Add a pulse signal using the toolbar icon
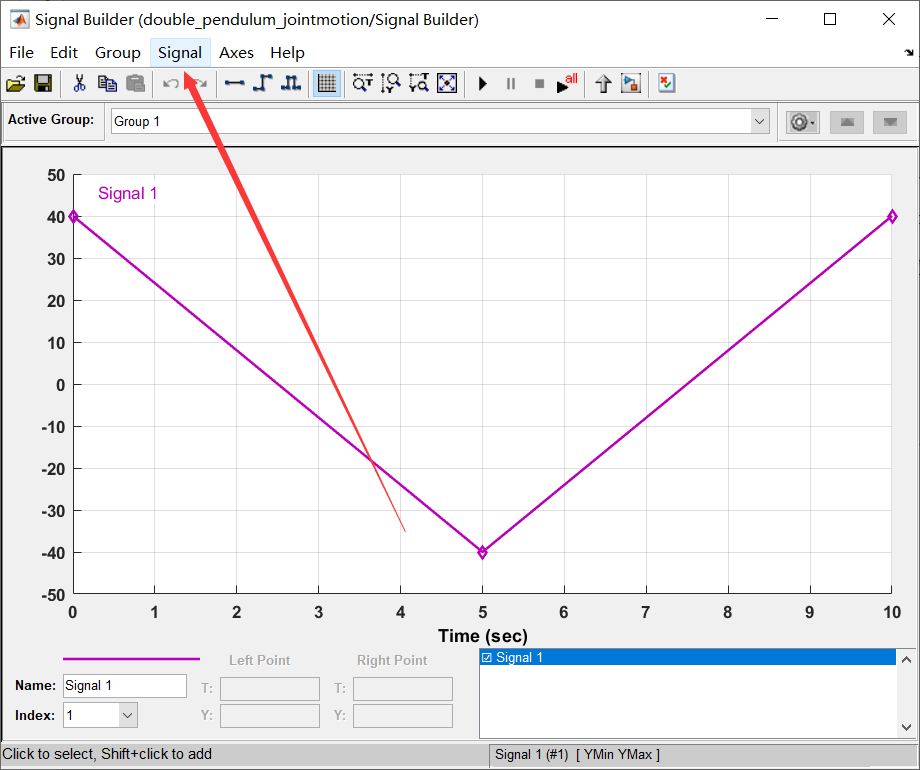 click(x=291, y=84)
